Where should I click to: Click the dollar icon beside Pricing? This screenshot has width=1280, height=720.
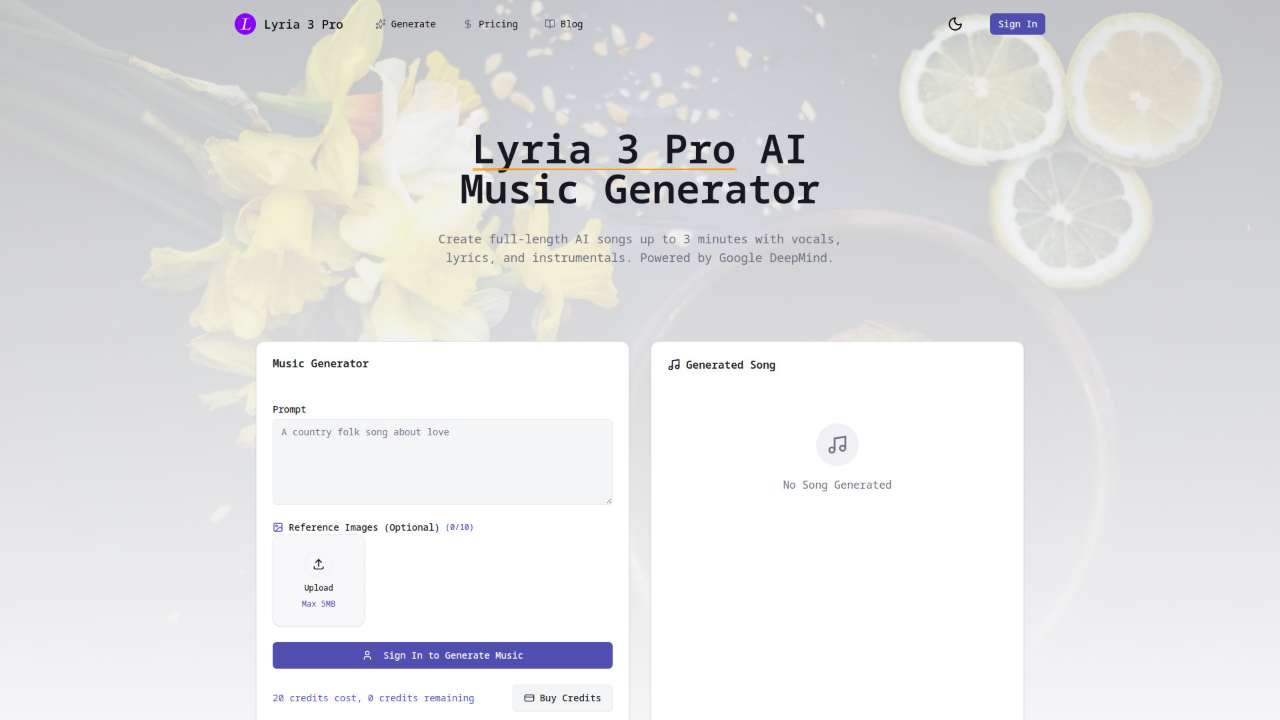coord(468,24)
